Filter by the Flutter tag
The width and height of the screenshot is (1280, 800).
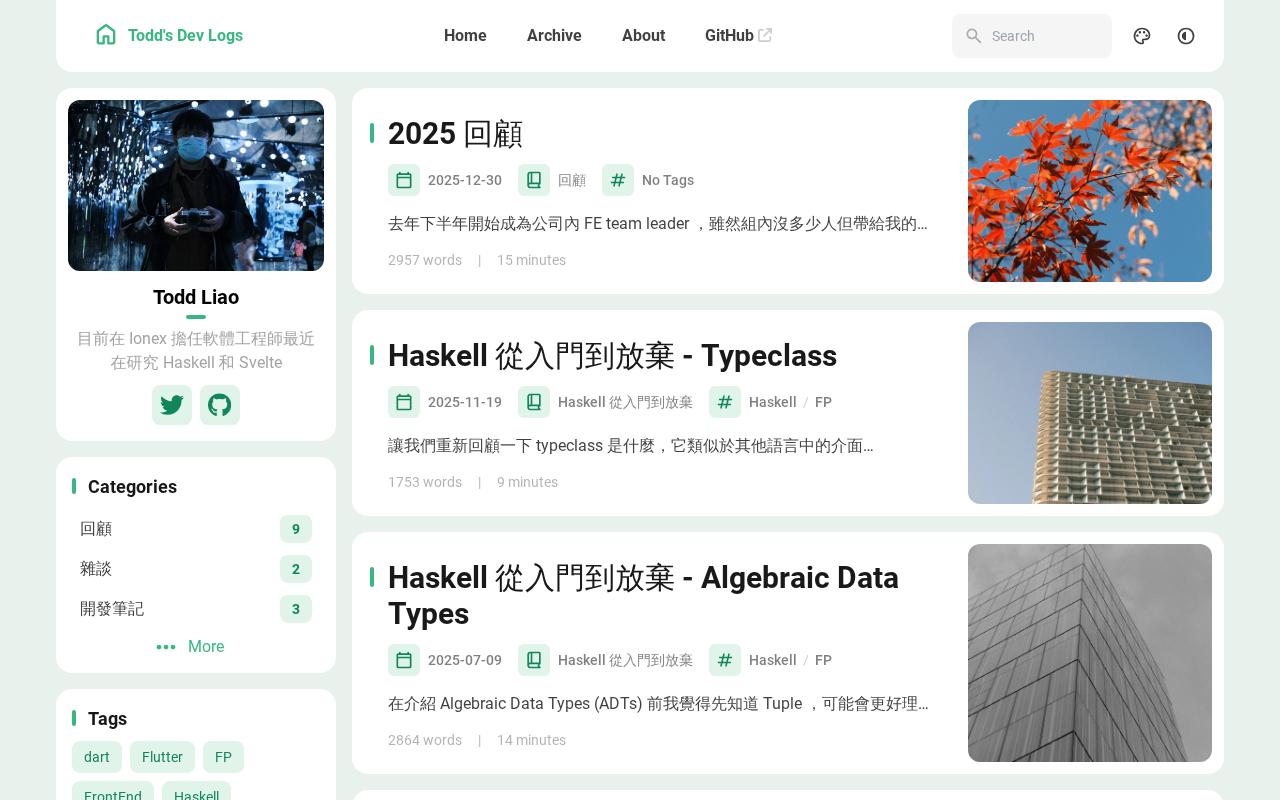(162, 757)
